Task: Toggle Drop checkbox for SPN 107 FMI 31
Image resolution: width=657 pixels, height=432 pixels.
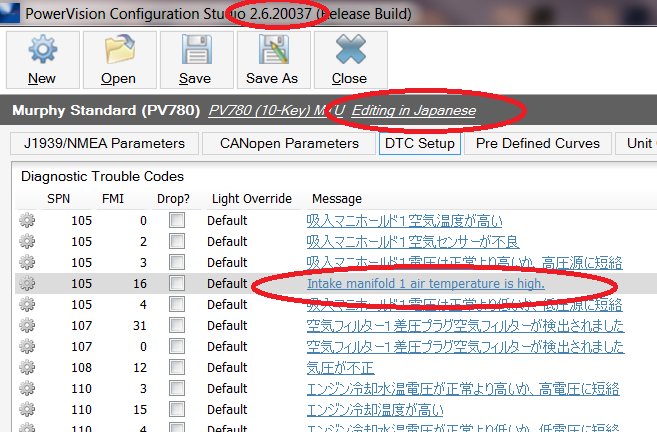Action: [177, 325]
